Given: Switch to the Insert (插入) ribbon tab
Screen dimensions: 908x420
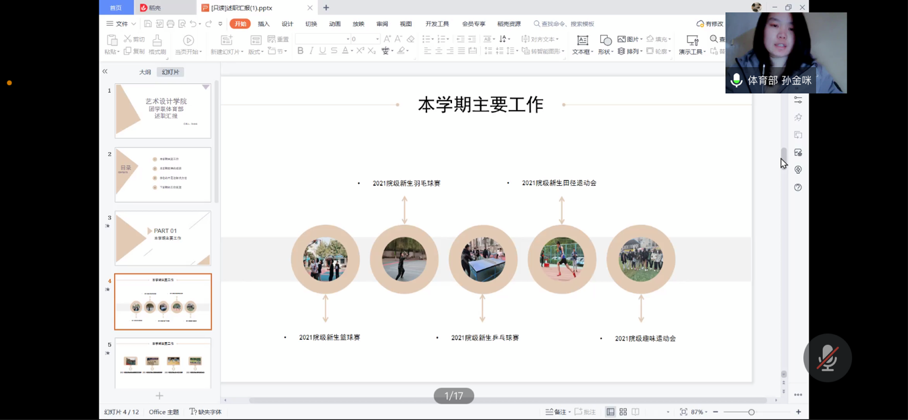Looking at the screenshot, I should point(263,24).
